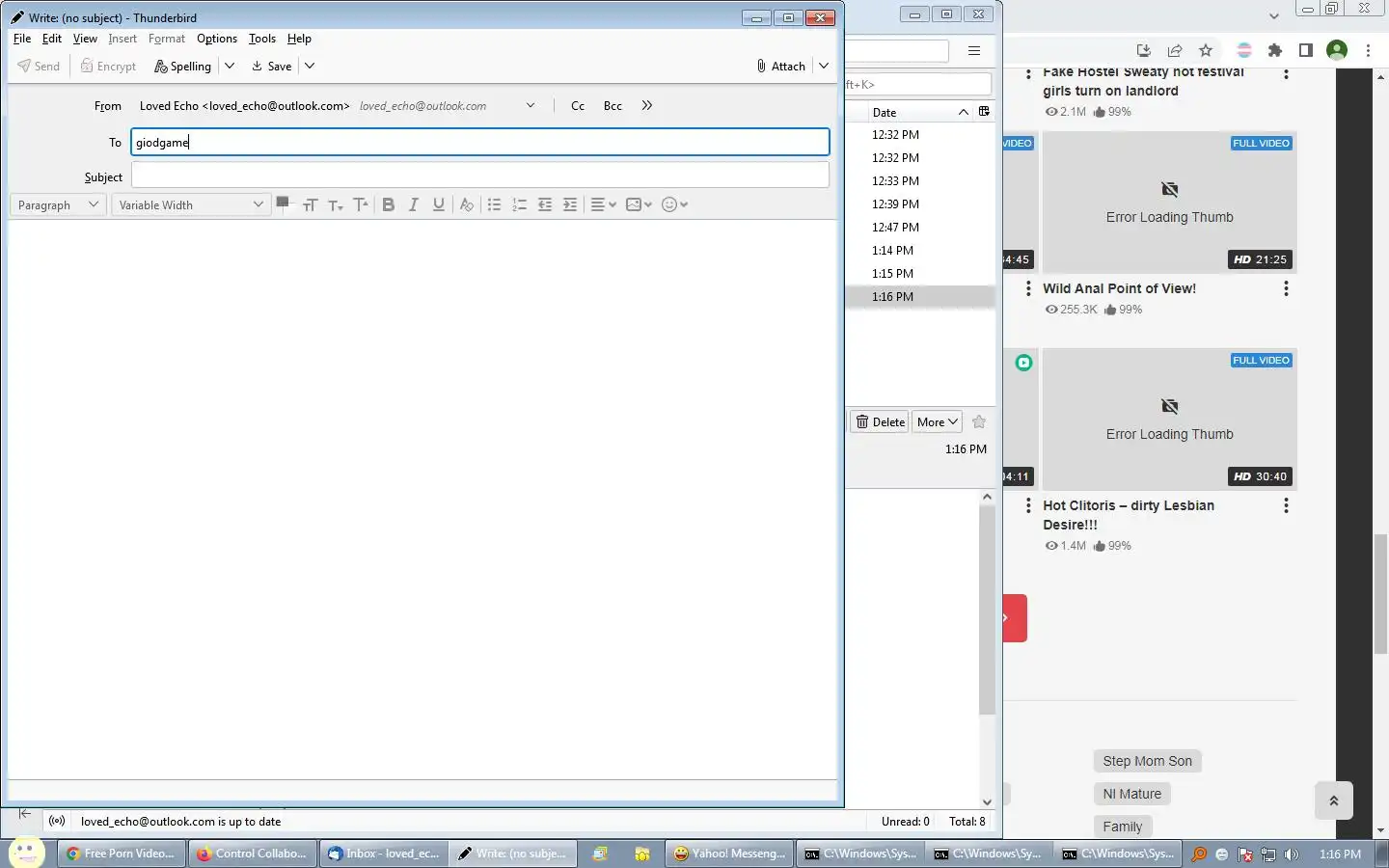Share this page in Chrome
Viewport: 1389px width, 868px height.
(1175, 50)
